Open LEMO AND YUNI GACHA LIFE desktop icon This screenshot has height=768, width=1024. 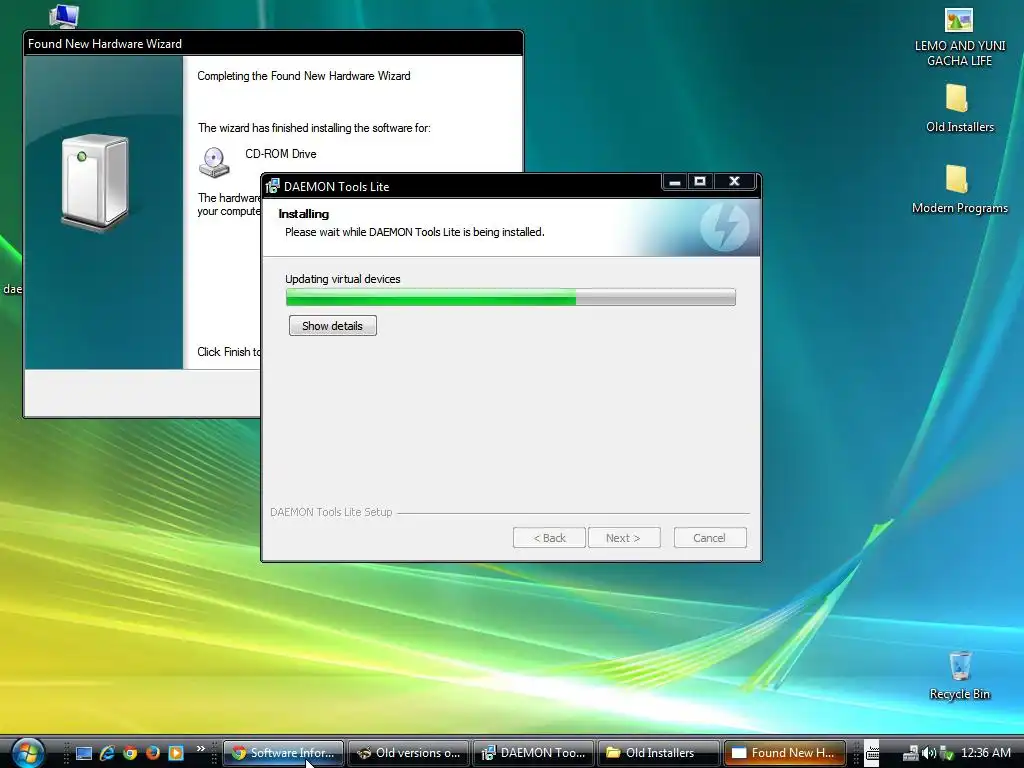tap(959, 38)
